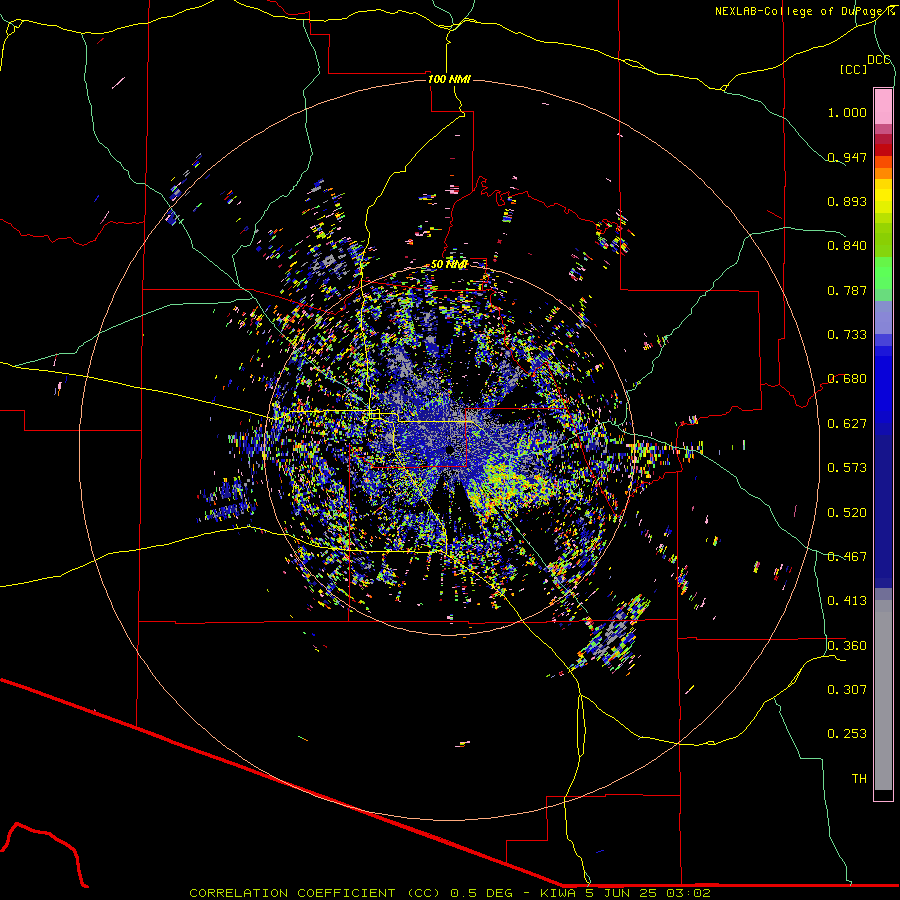The image size is (900, 900).
Task: Click the Correlation Coefficient KIWA footer caption
Action: [x=449, y=893]
